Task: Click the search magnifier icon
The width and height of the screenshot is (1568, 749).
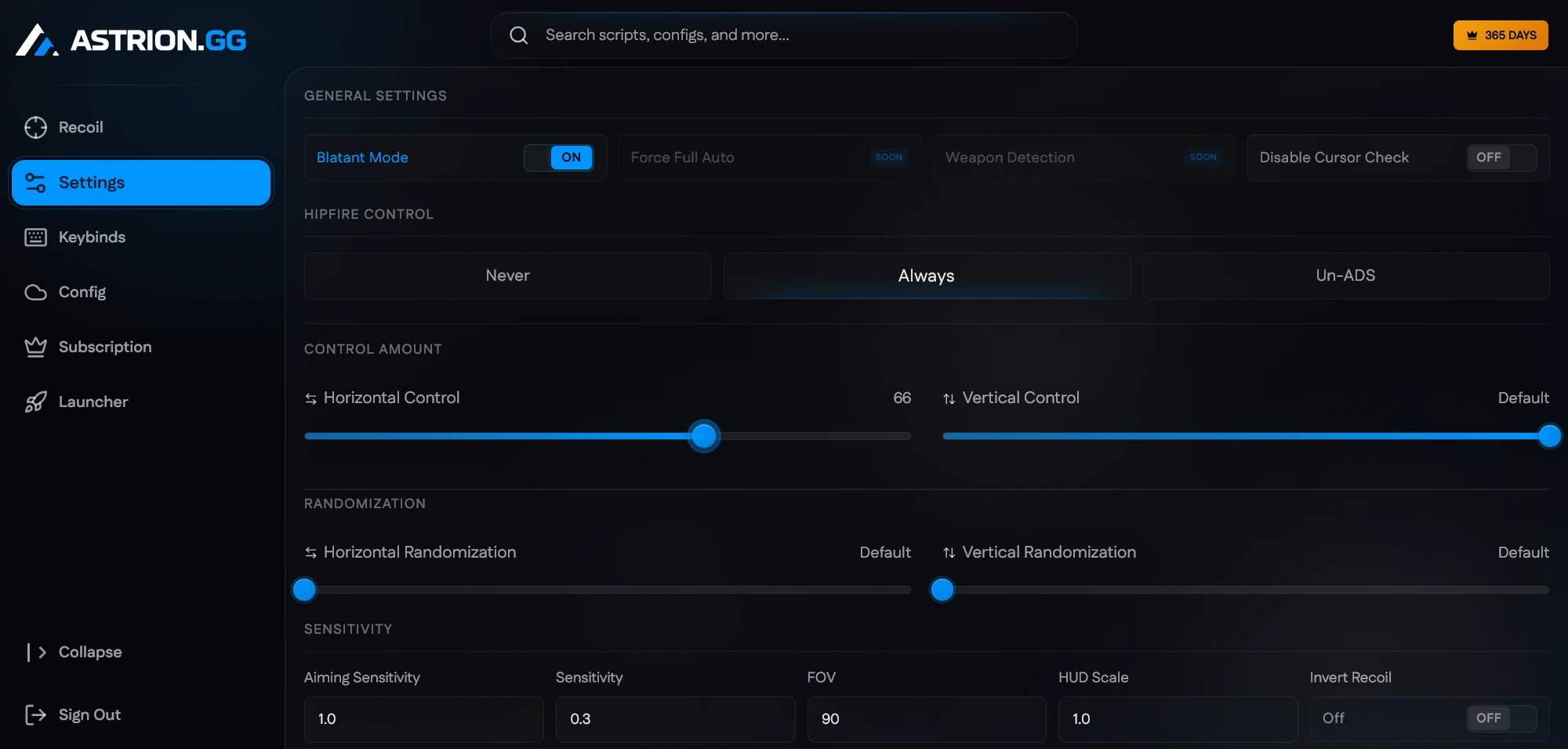Action: (518, 35)
